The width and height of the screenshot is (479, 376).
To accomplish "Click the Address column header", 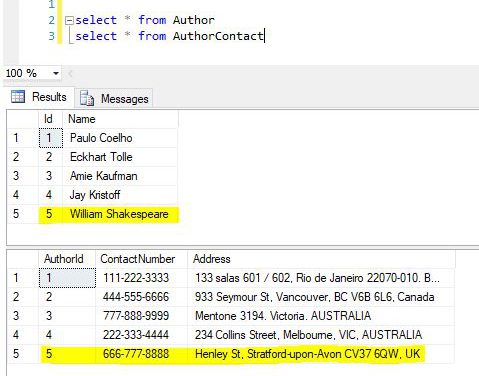I will (321, 259).
